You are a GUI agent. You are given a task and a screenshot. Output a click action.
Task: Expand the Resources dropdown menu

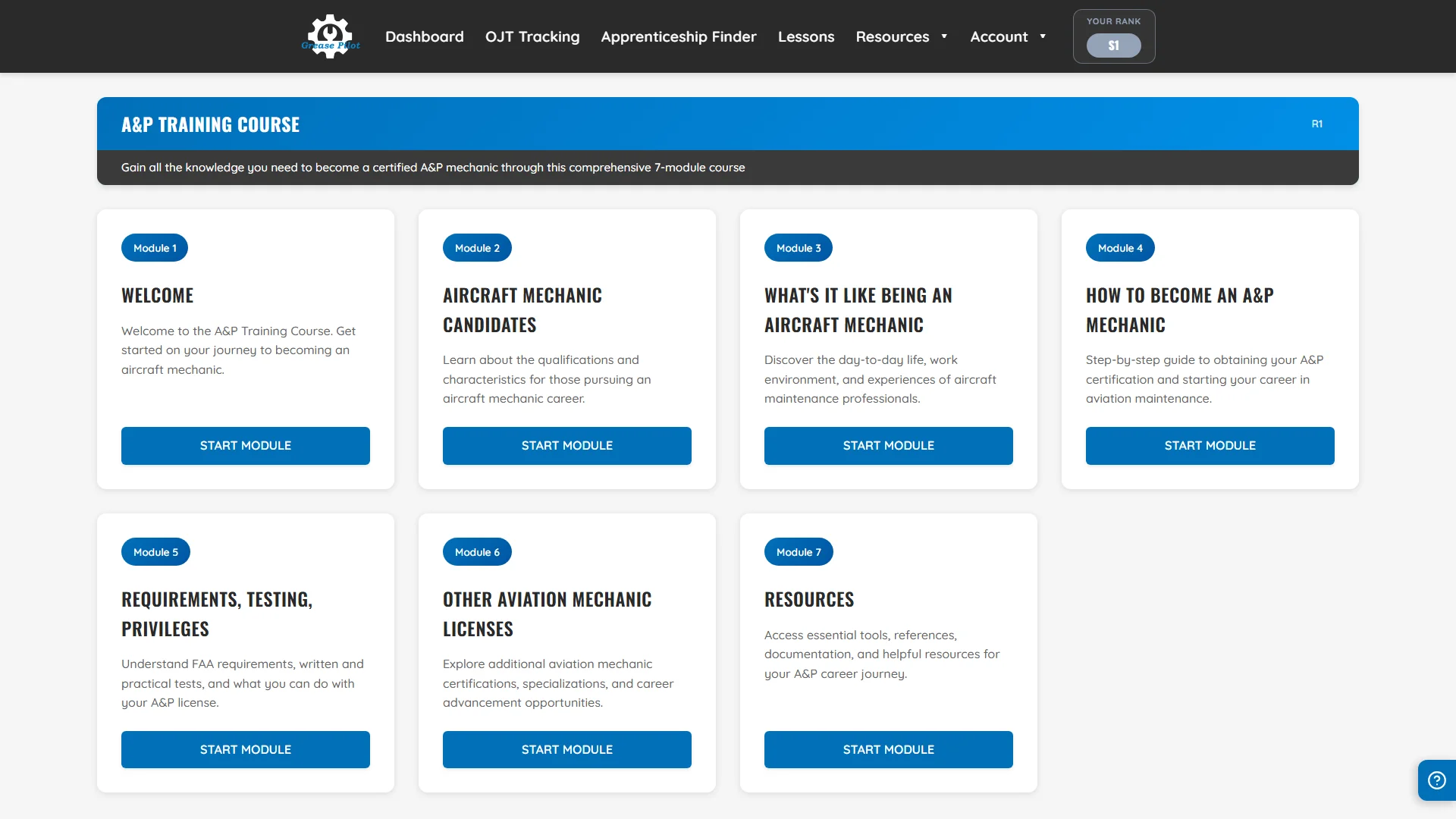(x=902, y=36)
